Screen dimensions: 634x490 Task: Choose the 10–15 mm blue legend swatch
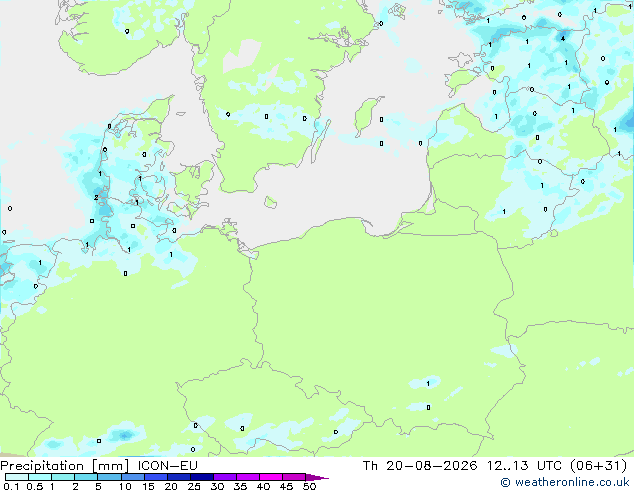pos(132,477)
